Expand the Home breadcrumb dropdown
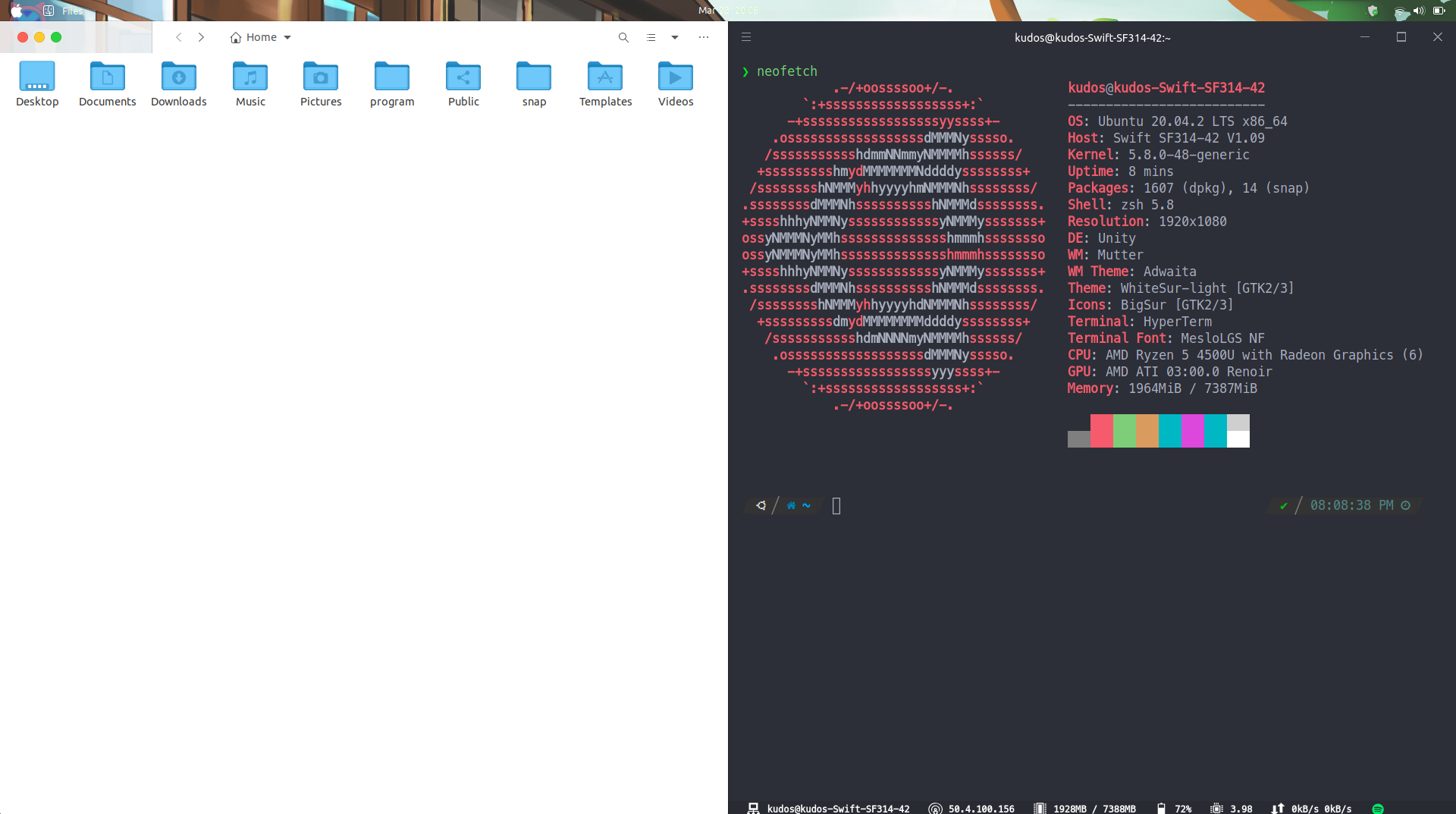 pyautogui.click(x=287, y=36)
